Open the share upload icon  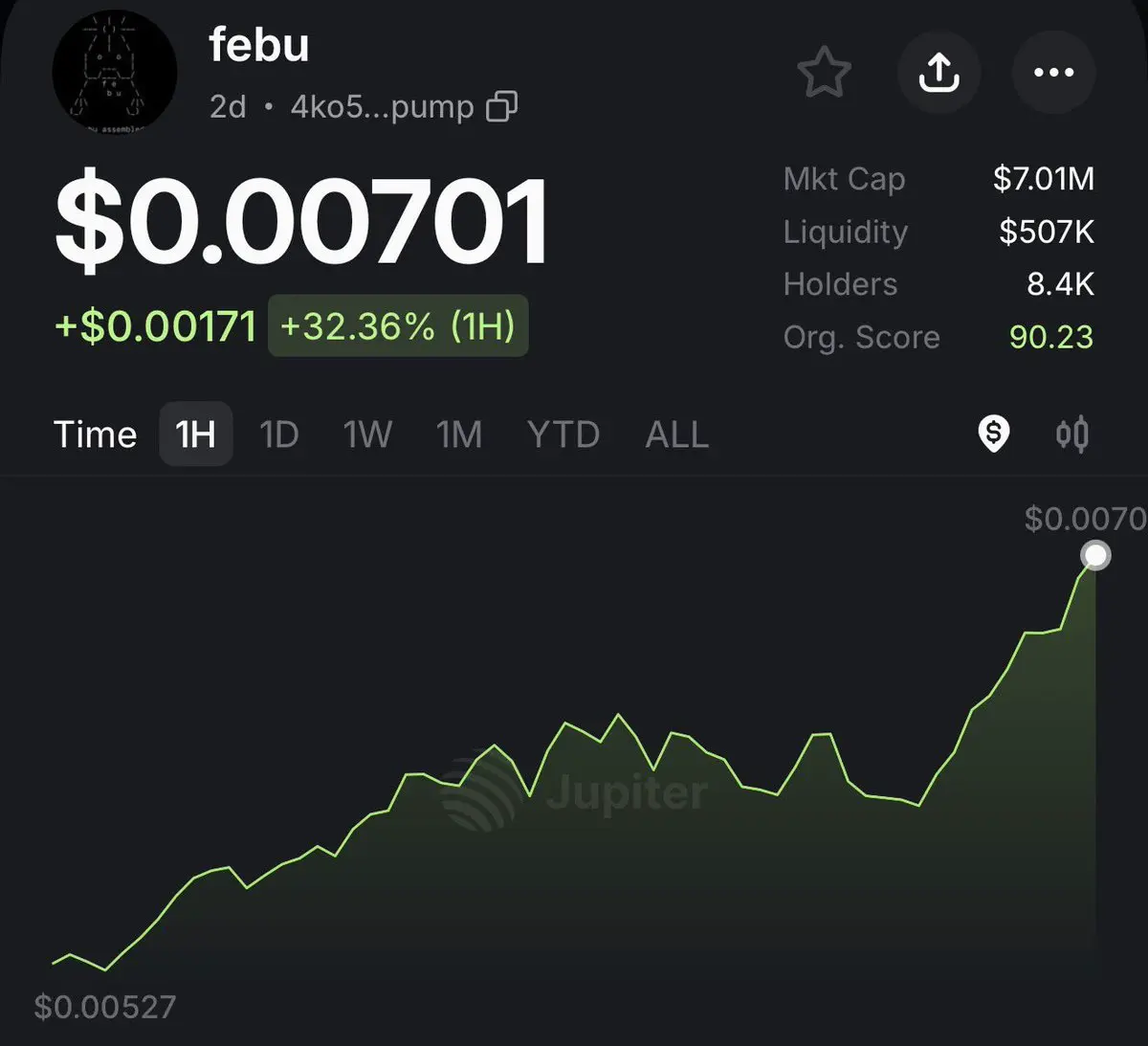[x=939, y=73]
